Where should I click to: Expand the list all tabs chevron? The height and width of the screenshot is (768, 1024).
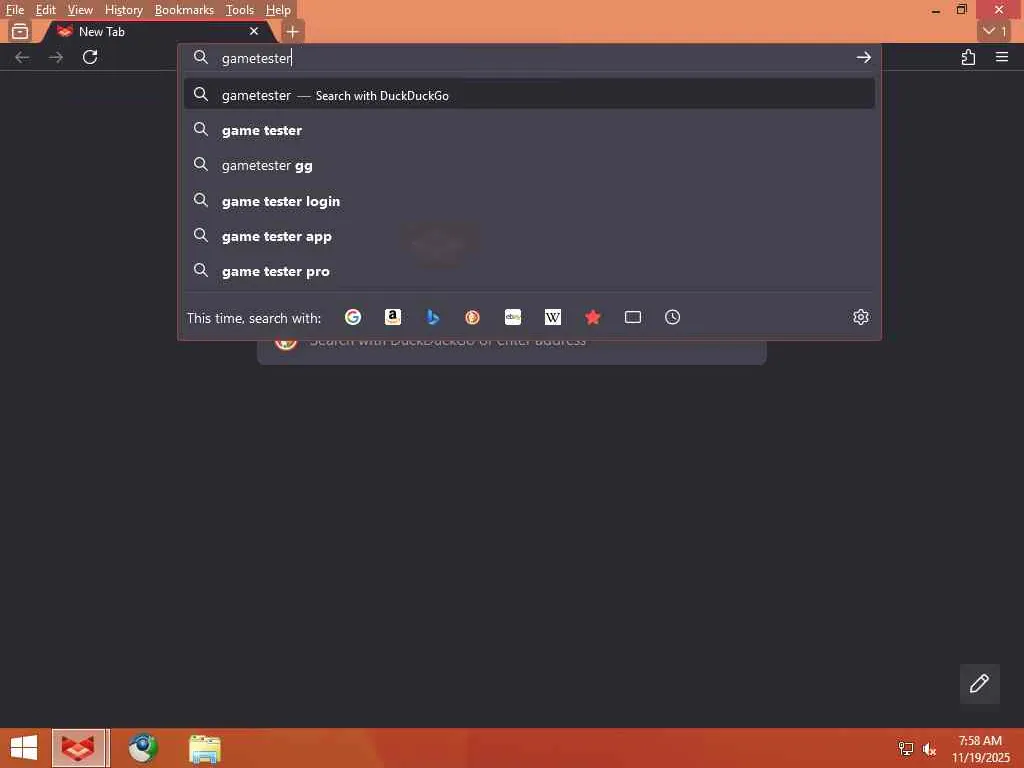(994, 31)
